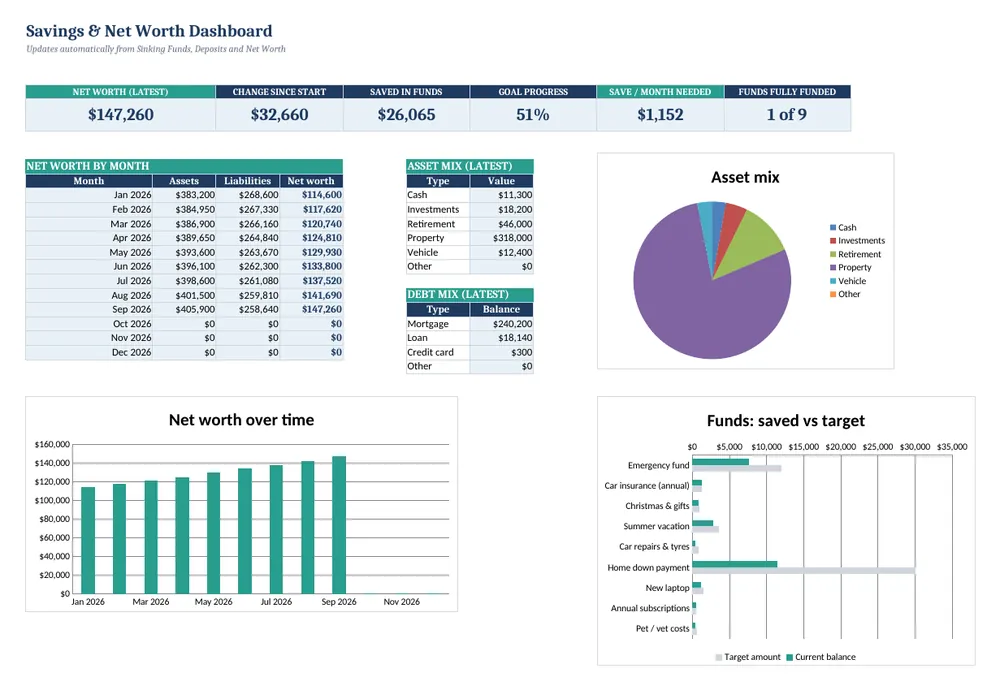Select the Annual subscriptions label
Screen dimensions: 1000x690
[650, 608]
